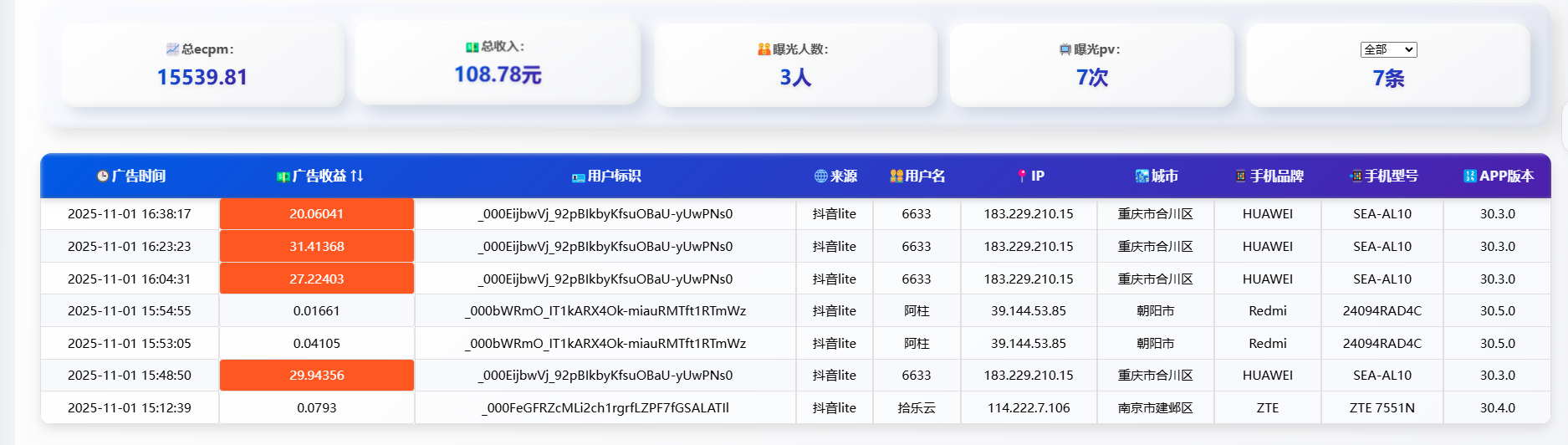1568x445 pixels.
Task: Click the icon beside 手机型号 header
Action: (x=1356, y=176)
